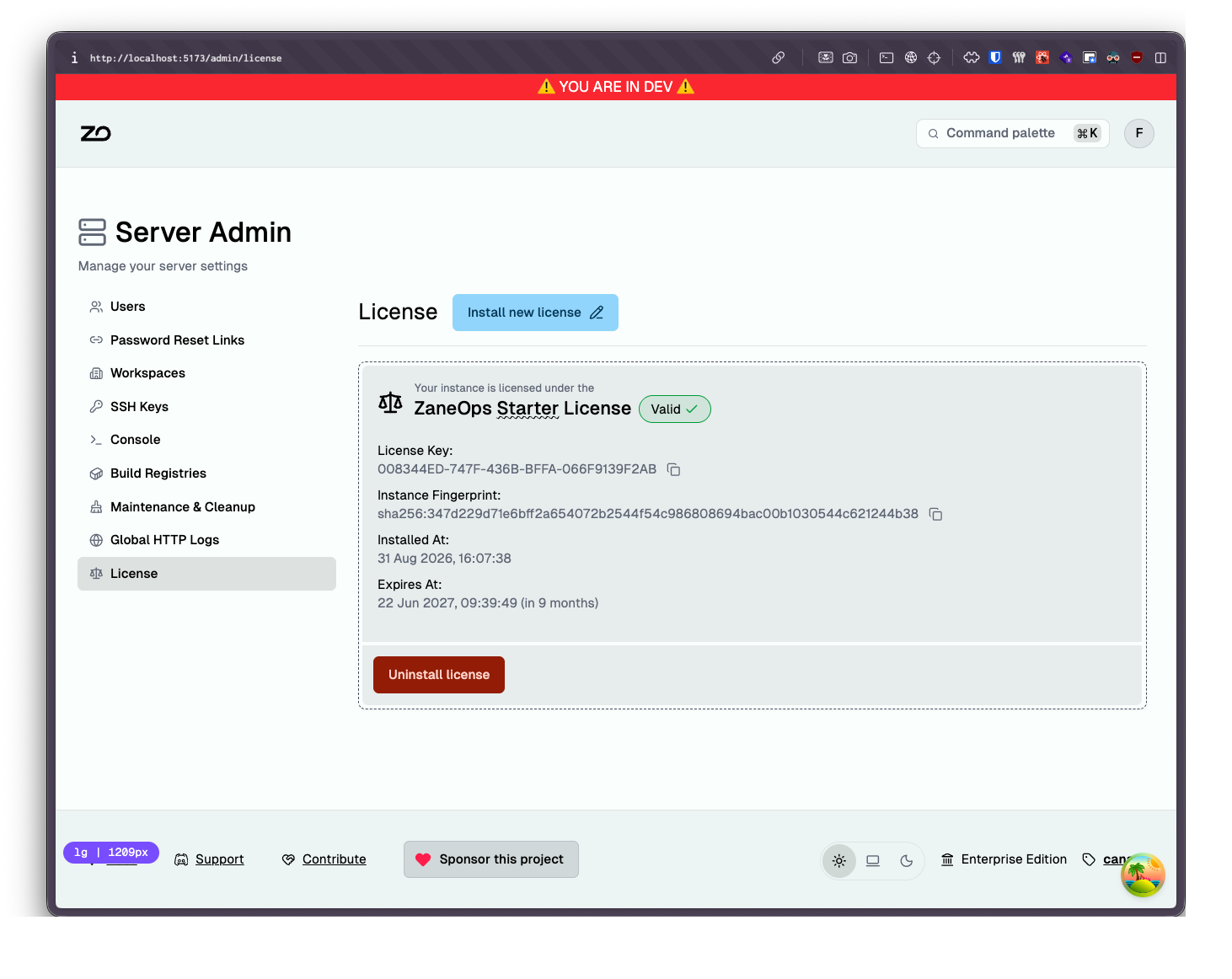Open the Command palette search box

(1012, 133)
